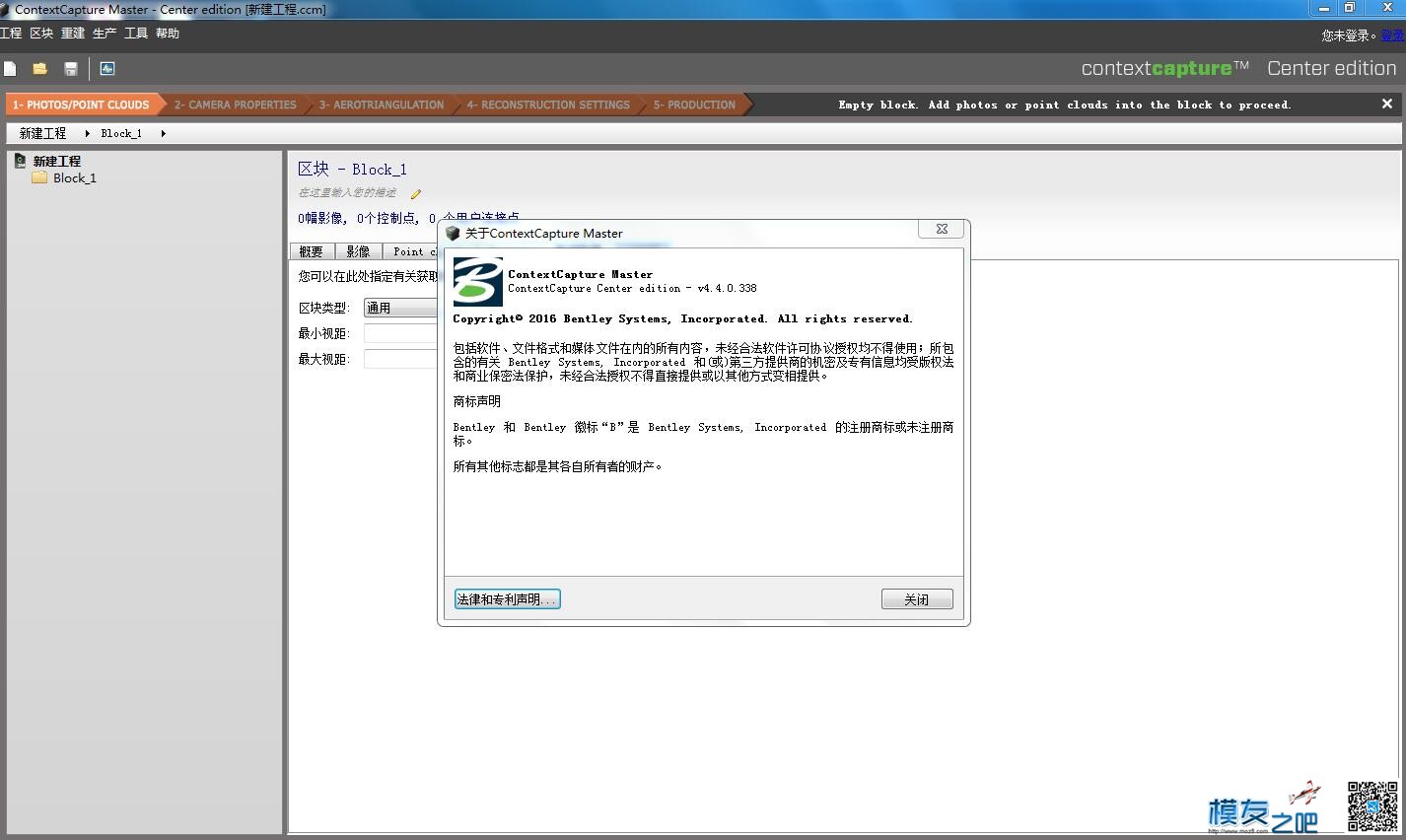Click the 最大视距 input field
The width and height of the screenshot is (1406, 840).
pyautogui.click(x=400, y=359)
